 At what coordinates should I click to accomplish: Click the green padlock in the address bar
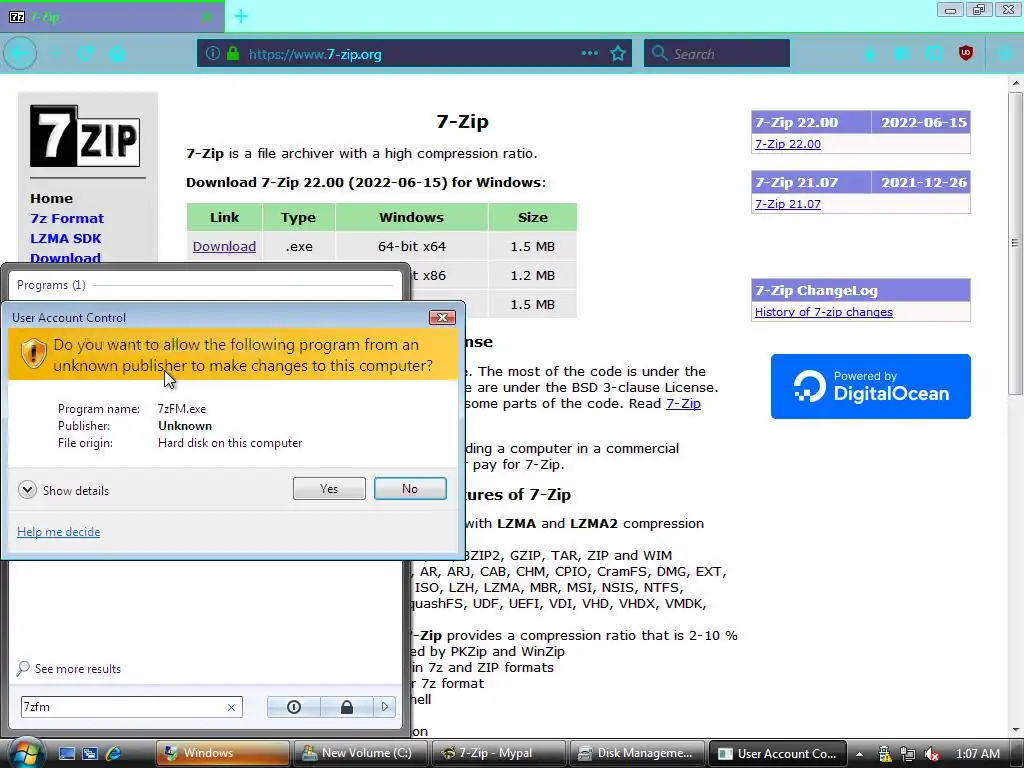(233, 54)
